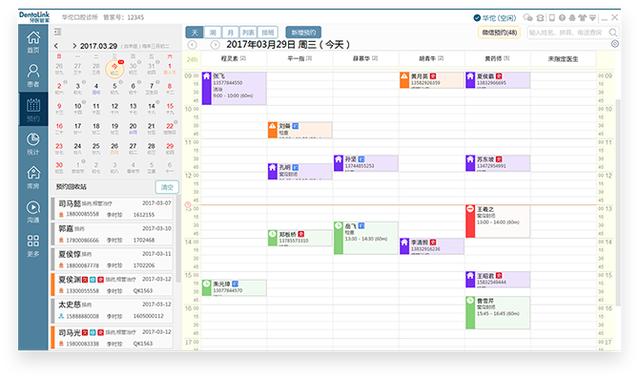Open the title bar dropdown menu arrow

pyautogui.click(x=593, y=18)
